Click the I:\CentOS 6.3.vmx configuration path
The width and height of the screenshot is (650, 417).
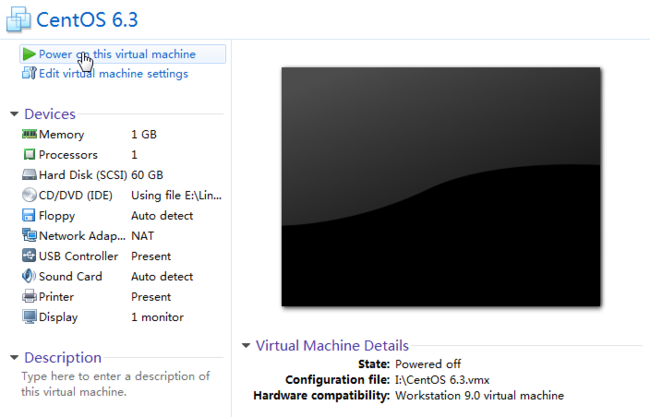(442, 380)
